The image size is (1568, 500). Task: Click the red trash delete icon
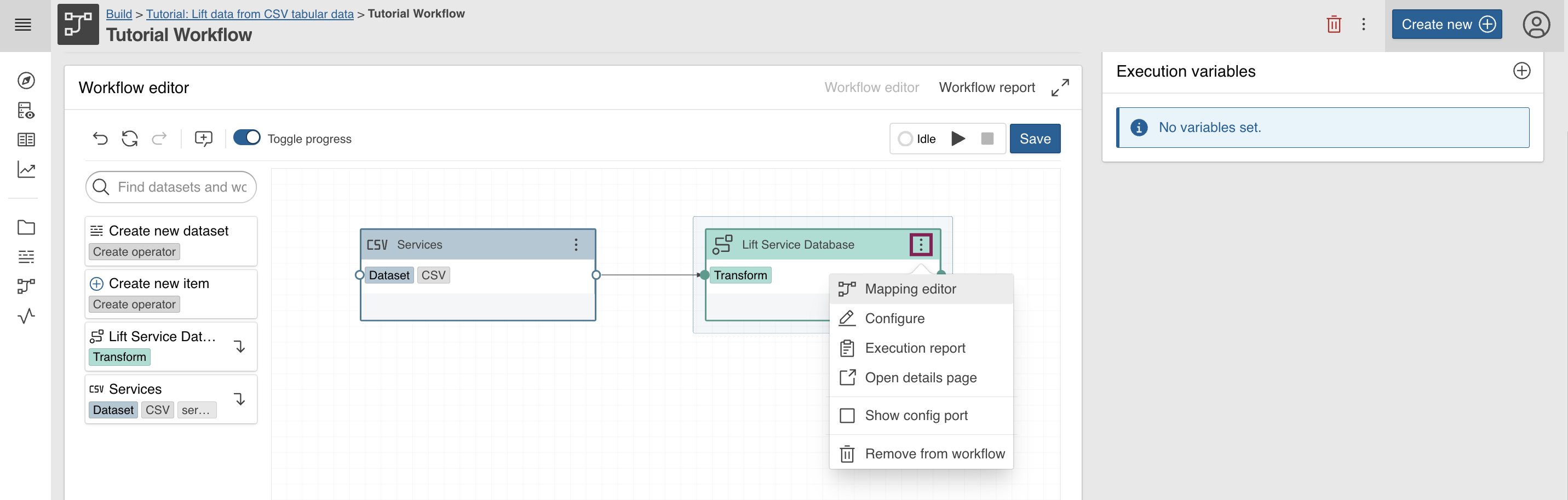pyautogui.click(x=1334, y=24)
